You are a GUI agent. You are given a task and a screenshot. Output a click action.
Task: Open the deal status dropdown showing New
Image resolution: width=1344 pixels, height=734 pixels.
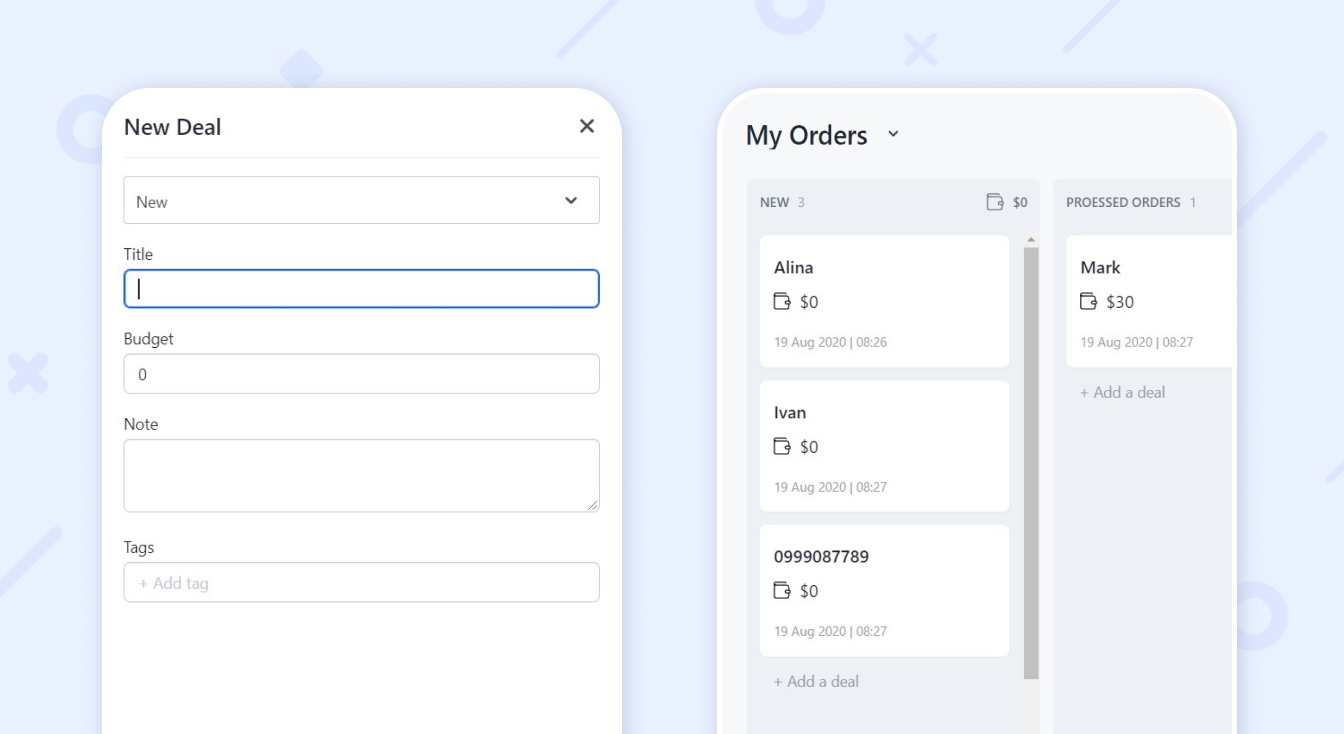pyautogui.click(x=361, y=200)
